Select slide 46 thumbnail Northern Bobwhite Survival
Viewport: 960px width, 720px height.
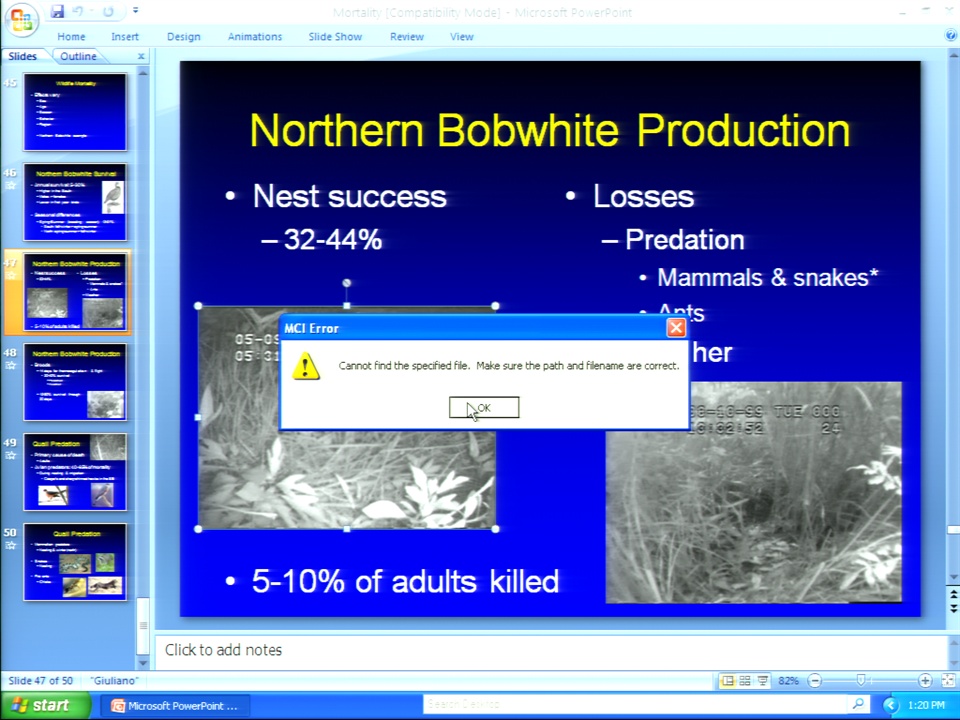75,201
